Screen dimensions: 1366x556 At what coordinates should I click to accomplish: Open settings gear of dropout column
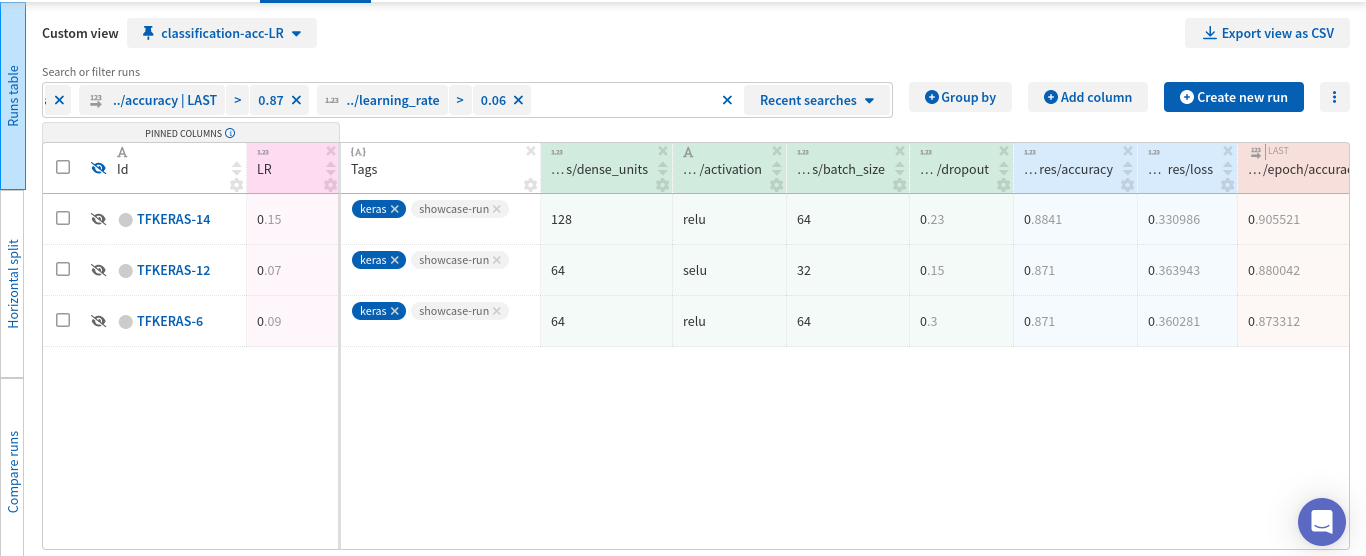pos(1004,185)
